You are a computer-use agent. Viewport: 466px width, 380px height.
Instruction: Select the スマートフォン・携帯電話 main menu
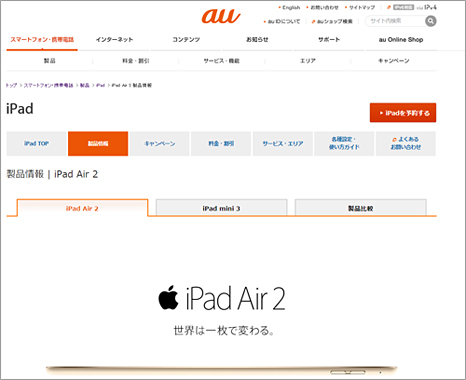[42, 40]
